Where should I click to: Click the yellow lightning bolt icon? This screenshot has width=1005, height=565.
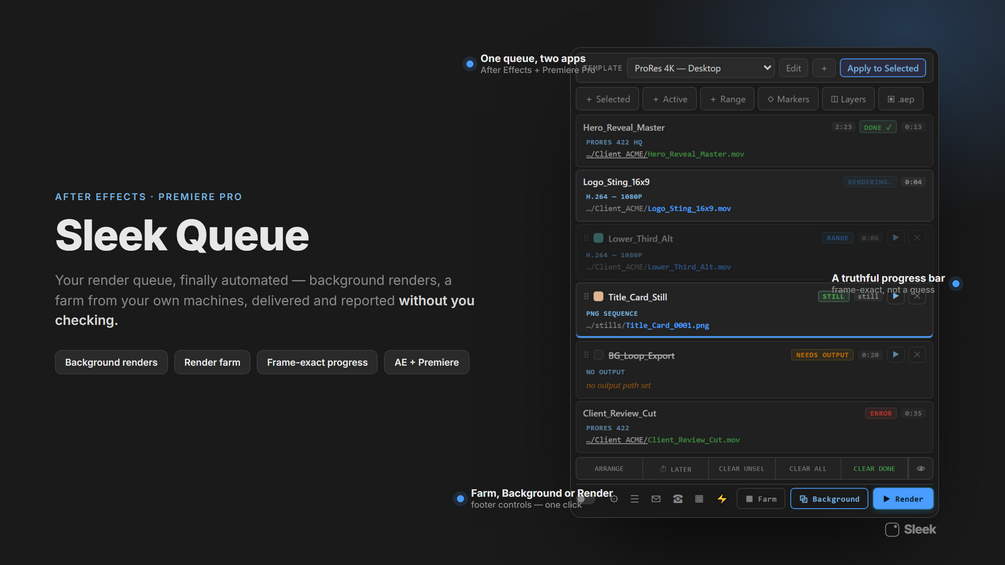point(722,499)
